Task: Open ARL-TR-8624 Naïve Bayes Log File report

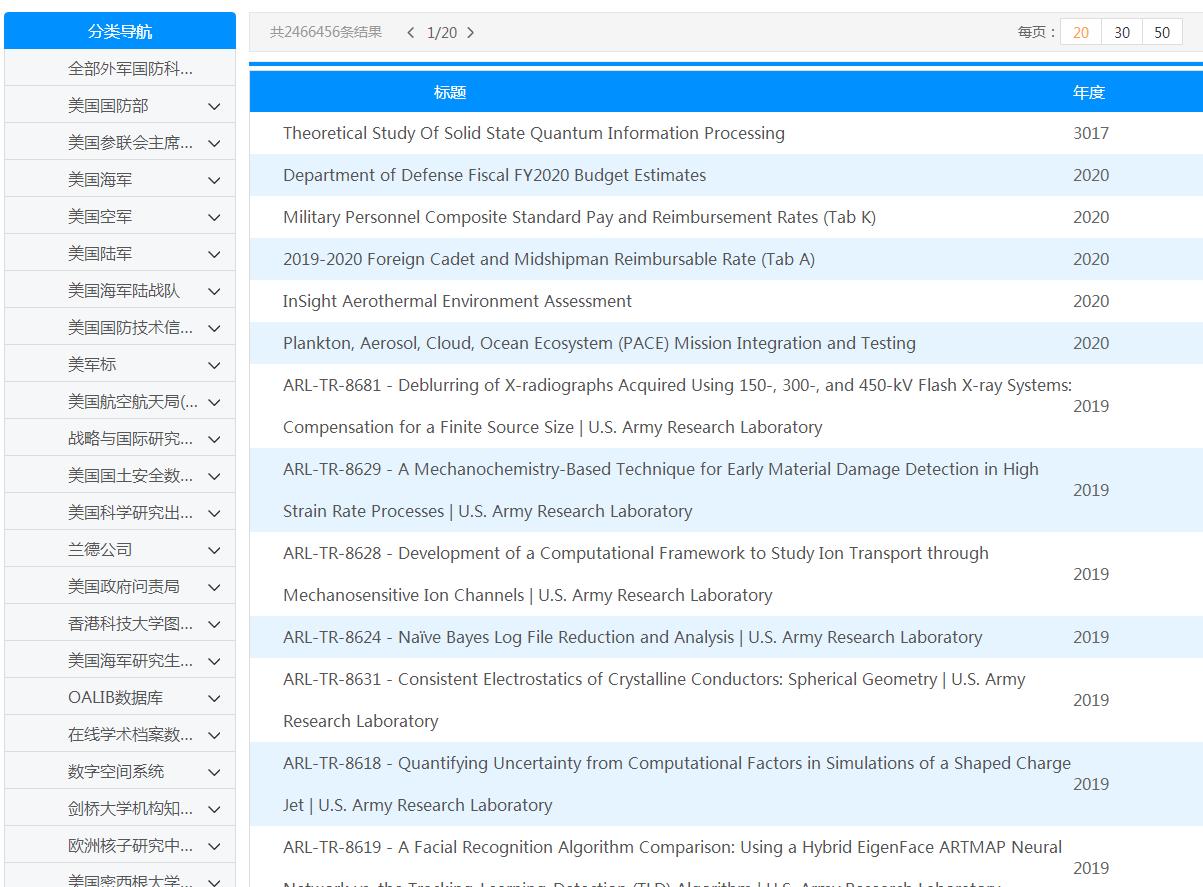Action: point(632,637)
